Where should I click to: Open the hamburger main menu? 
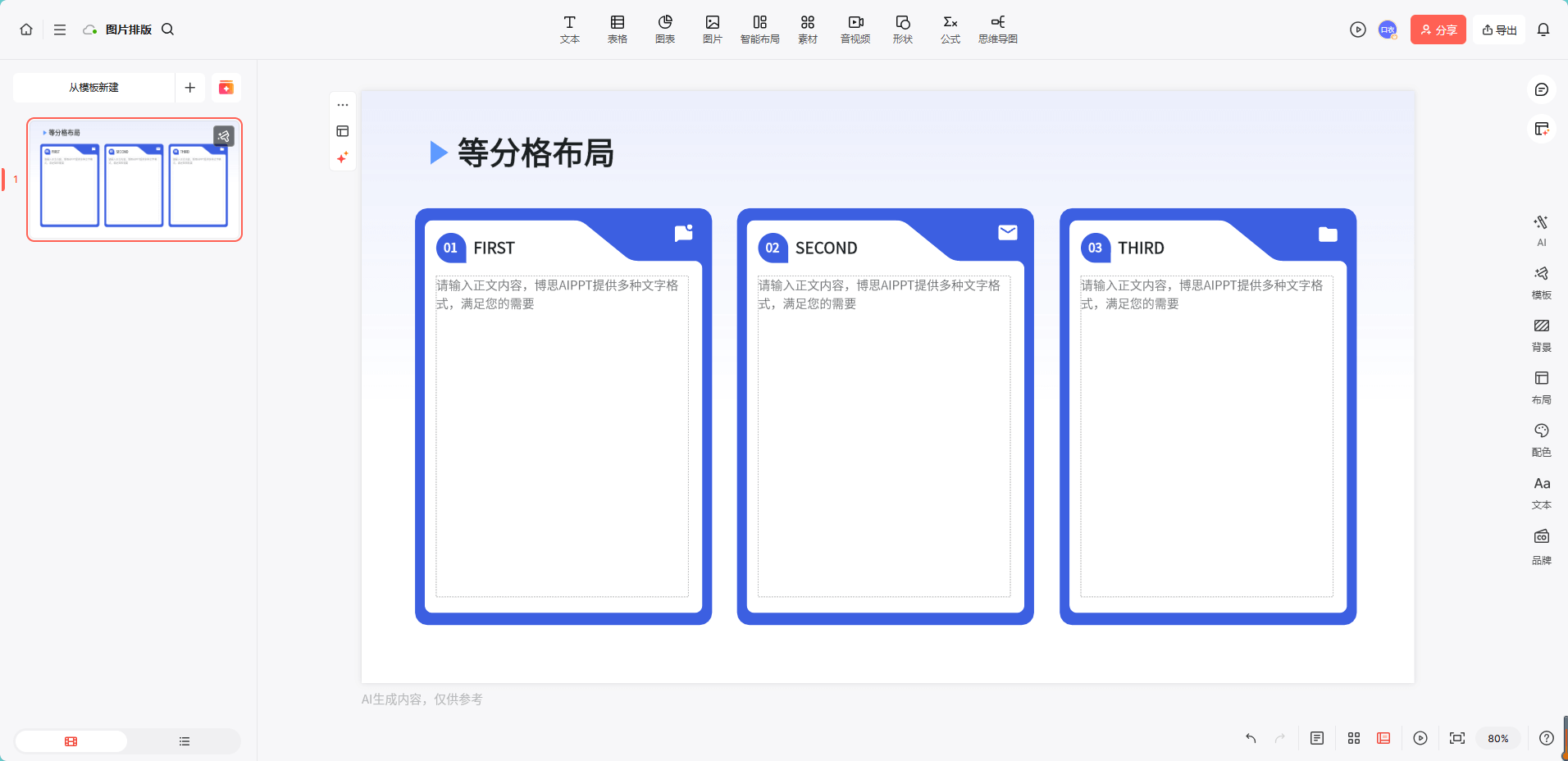(59, 29)
